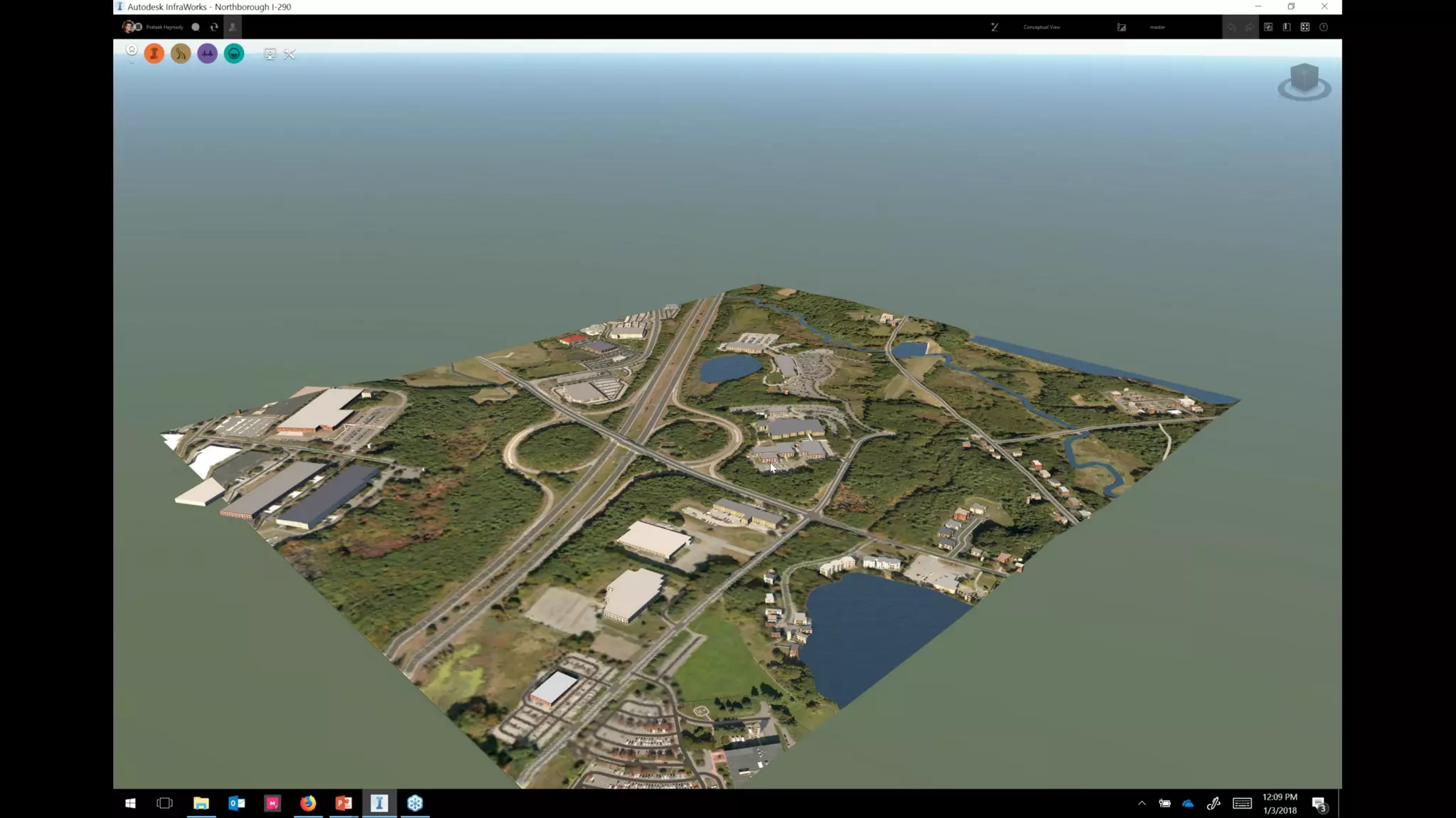Click the taskbar clock showing 12:09 PM
The image size is (1456, 818).
pos(1280,804)
